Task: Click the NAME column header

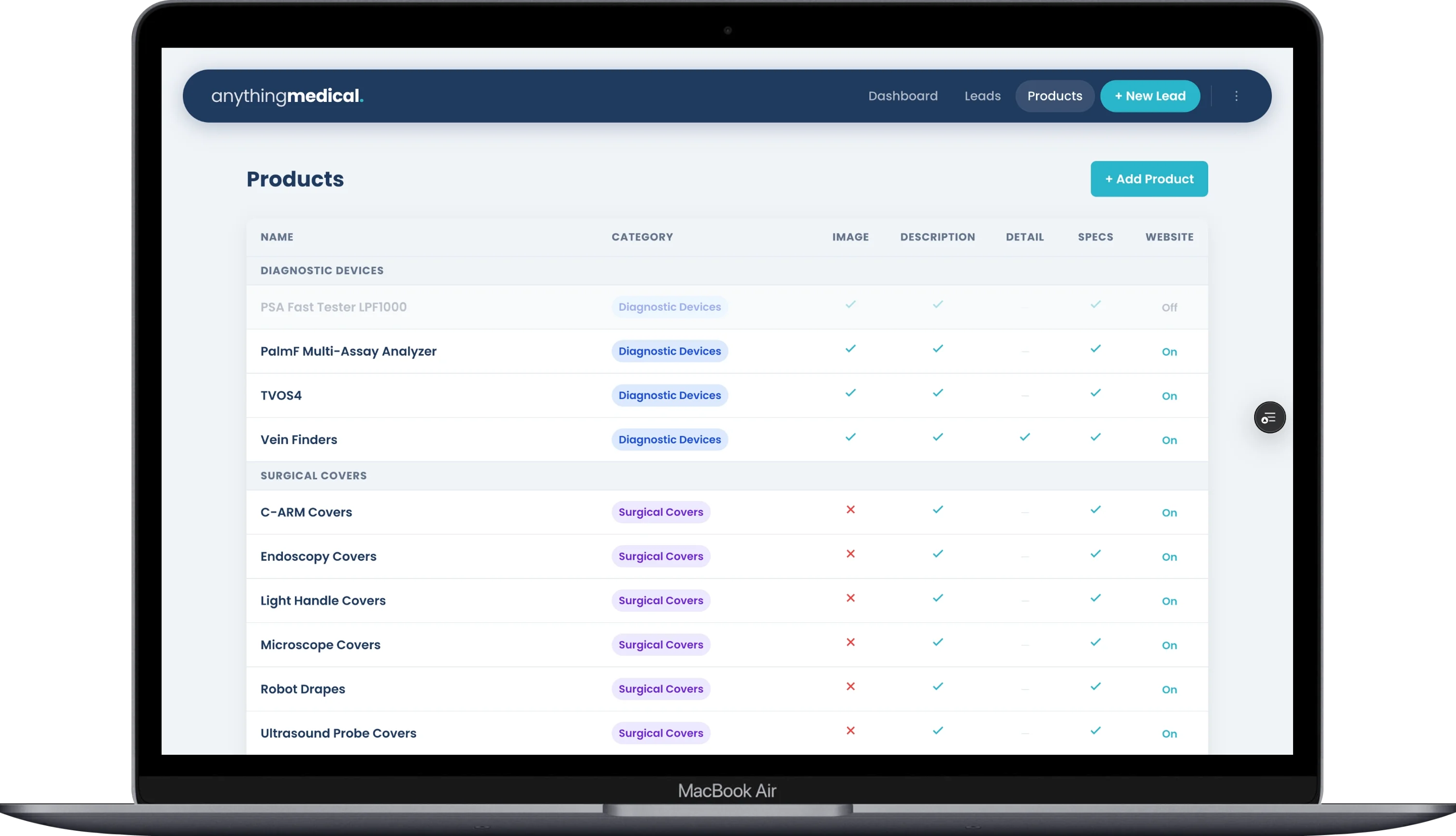Action: 277,237
